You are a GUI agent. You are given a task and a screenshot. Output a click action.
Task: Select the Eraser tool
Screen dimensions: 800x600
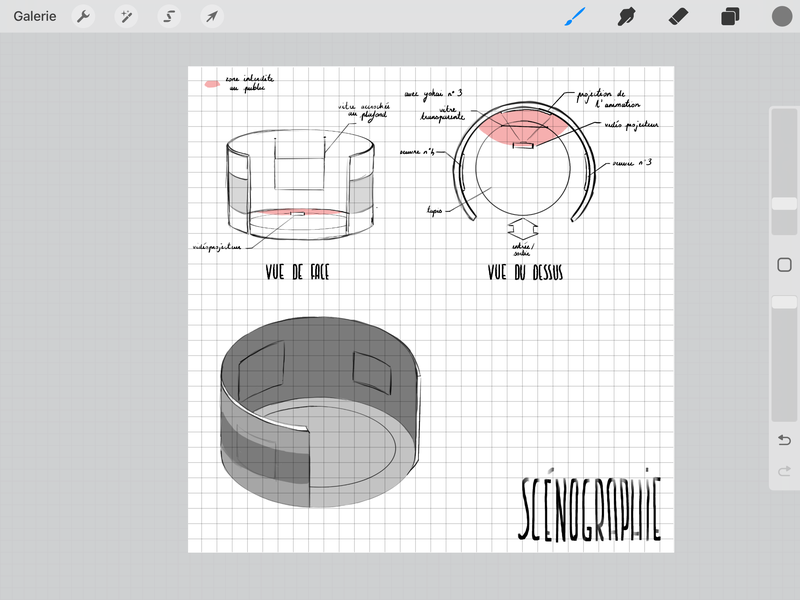[679, 17]
